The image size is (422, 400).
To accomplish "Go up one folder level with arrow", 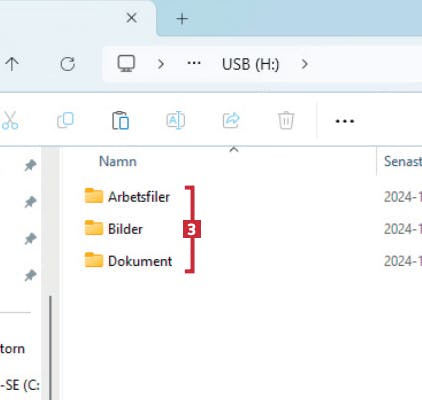I will (x=12, y=64).
